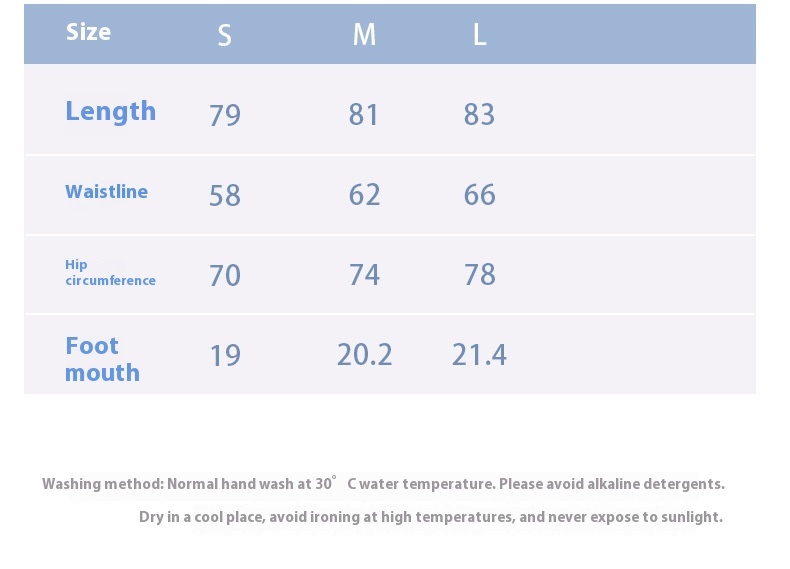This screenshot has width=790, height=569.
Task: Click the Length row label
Action: click(110, 111)
